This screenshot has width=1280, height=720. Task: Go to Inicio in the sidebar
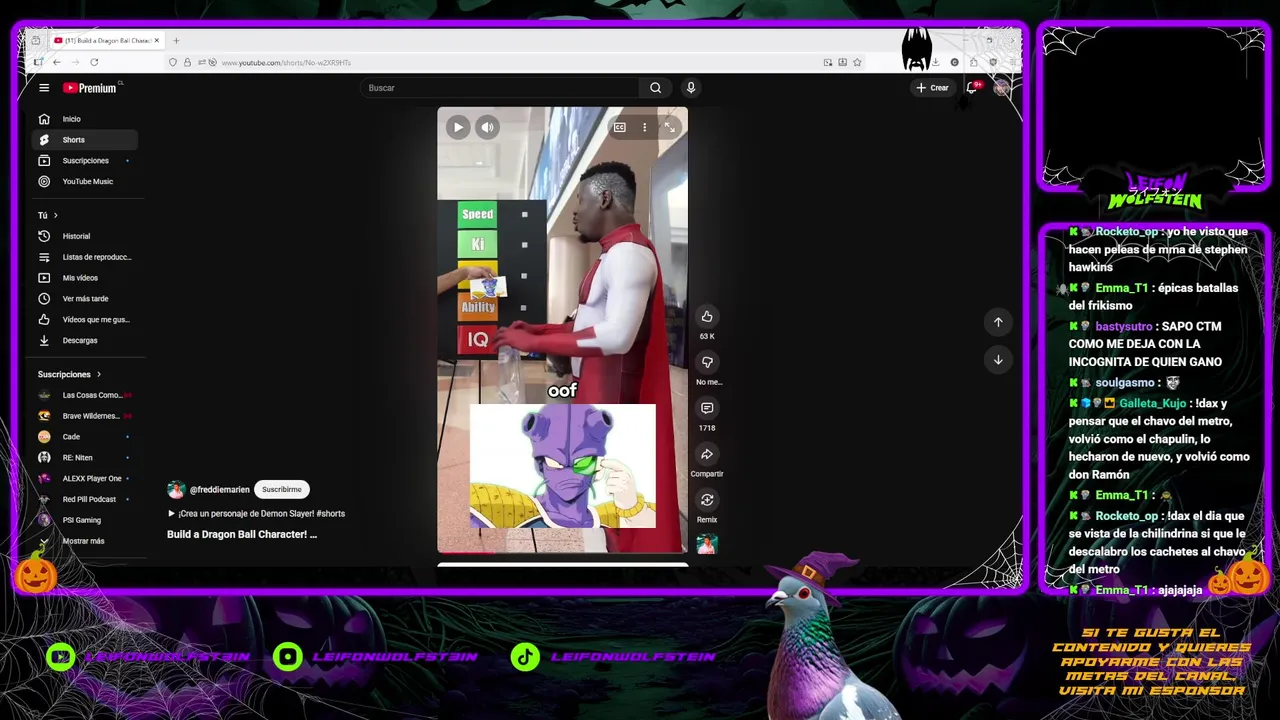point(85,119)
